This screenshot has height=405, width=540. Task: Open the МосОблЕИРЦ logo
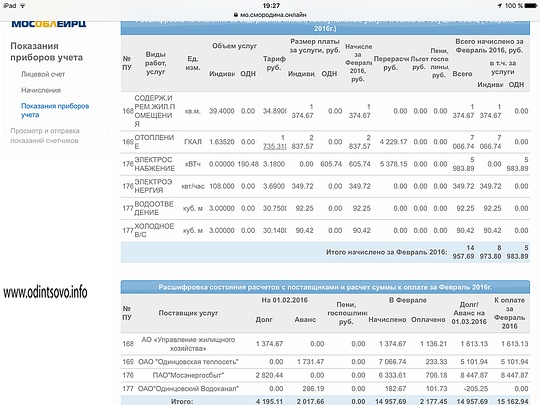[x=49, y=24]
